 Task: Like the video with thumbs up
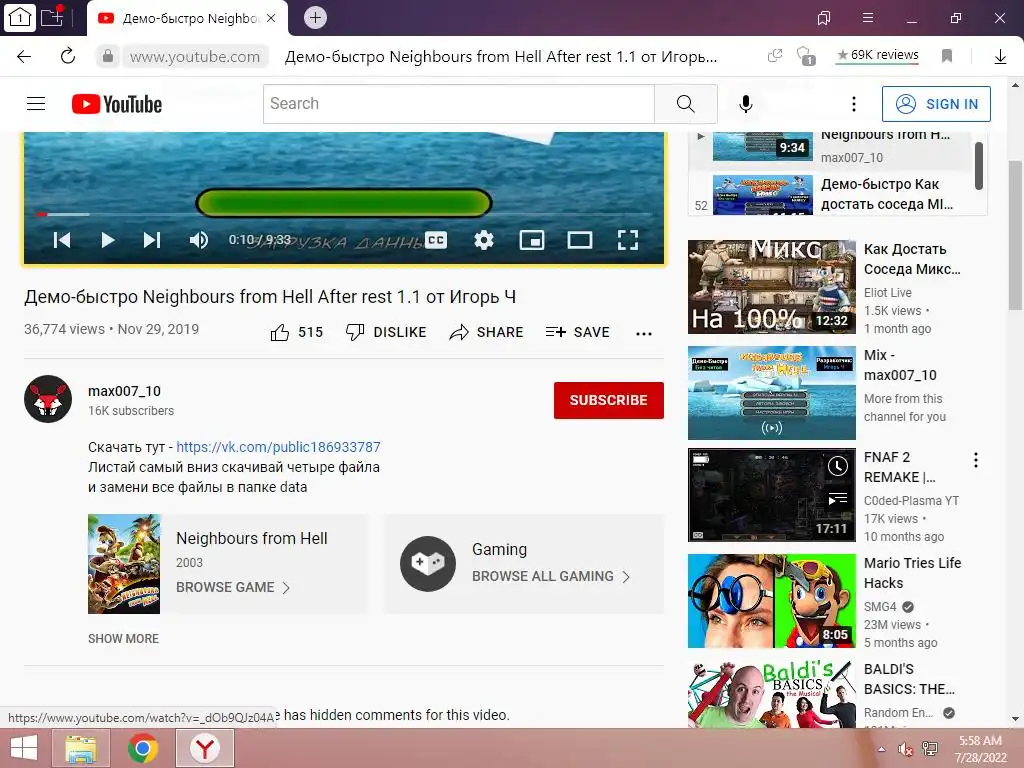coord(296,332)
